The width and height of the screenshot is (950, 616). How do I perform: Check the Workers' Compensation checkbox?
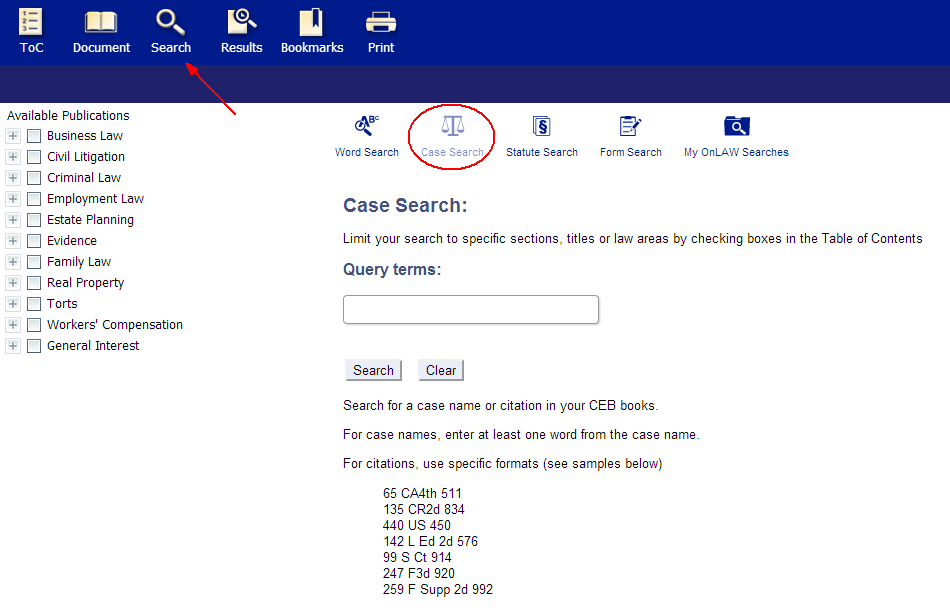34,325
